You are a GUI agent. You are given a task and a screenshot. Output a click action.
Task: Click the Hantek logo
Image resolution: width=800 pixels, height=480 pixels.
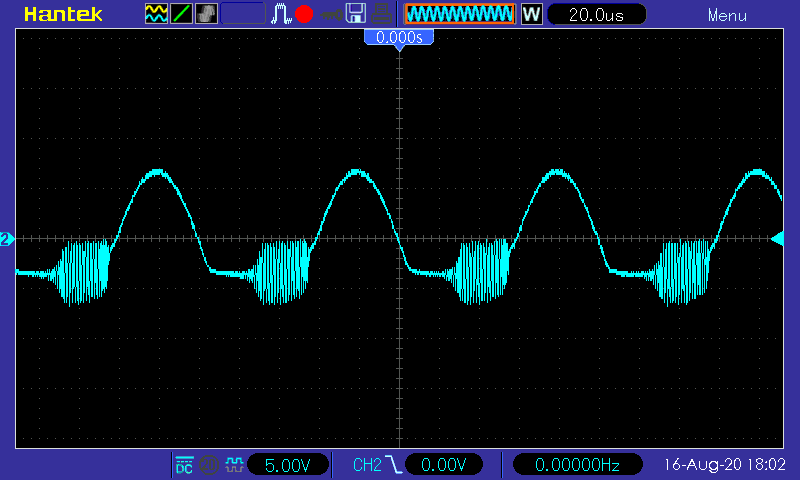tap(63, 14)
